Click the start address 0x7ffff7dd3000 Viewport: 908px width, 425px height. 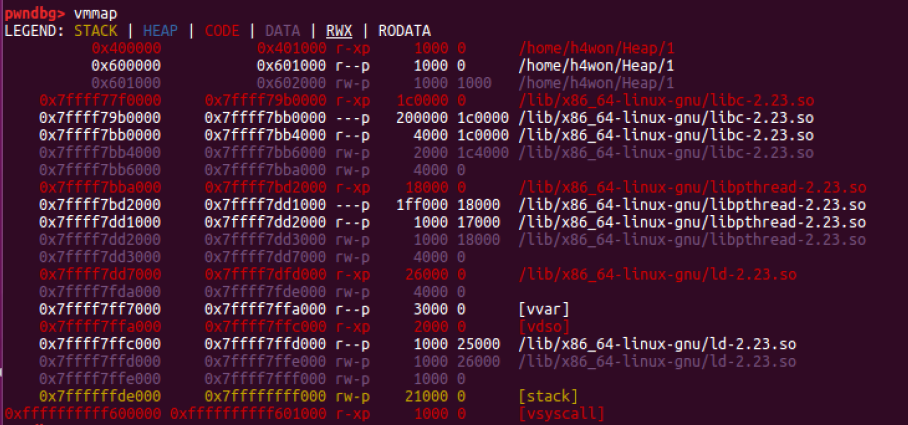tap(100, 257)
